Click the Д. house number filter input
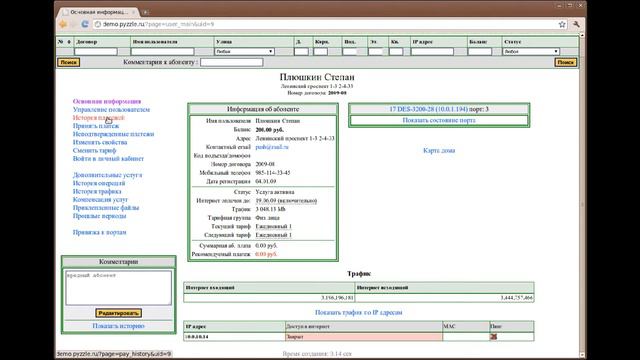640x360 pixels. tap(301, 51)
